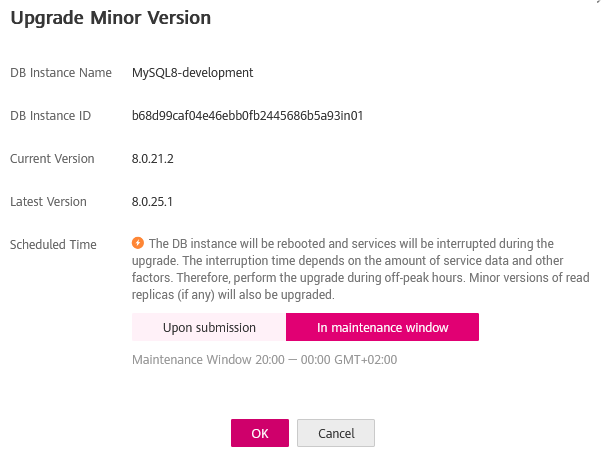
Task: Click the Scheduled Time label
Action: point(53,244)
